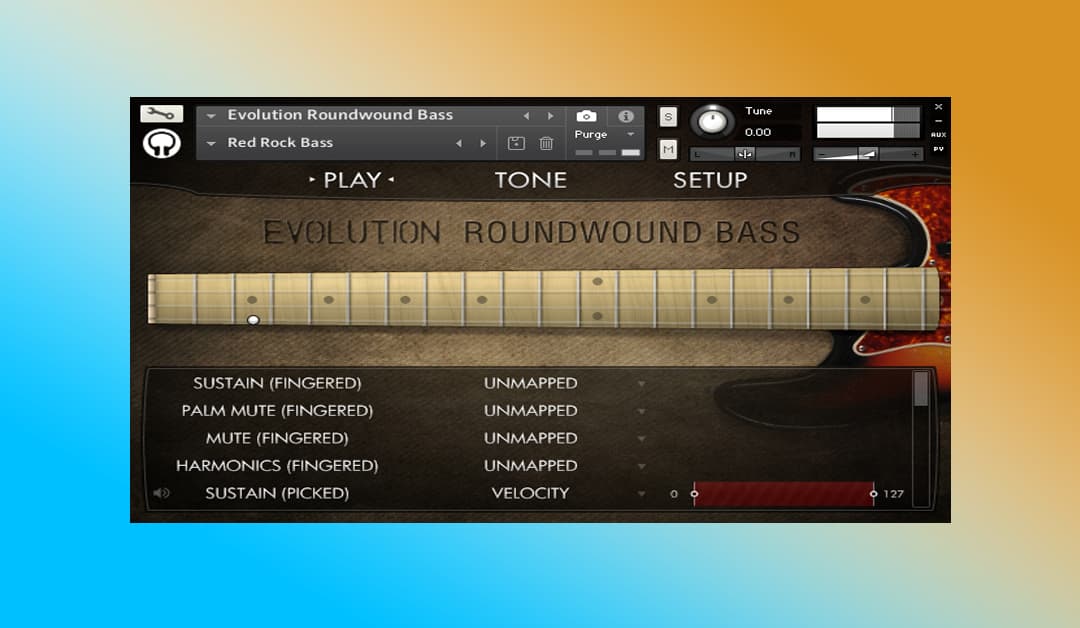Toggle the PV button

click(x=938, y=149)
